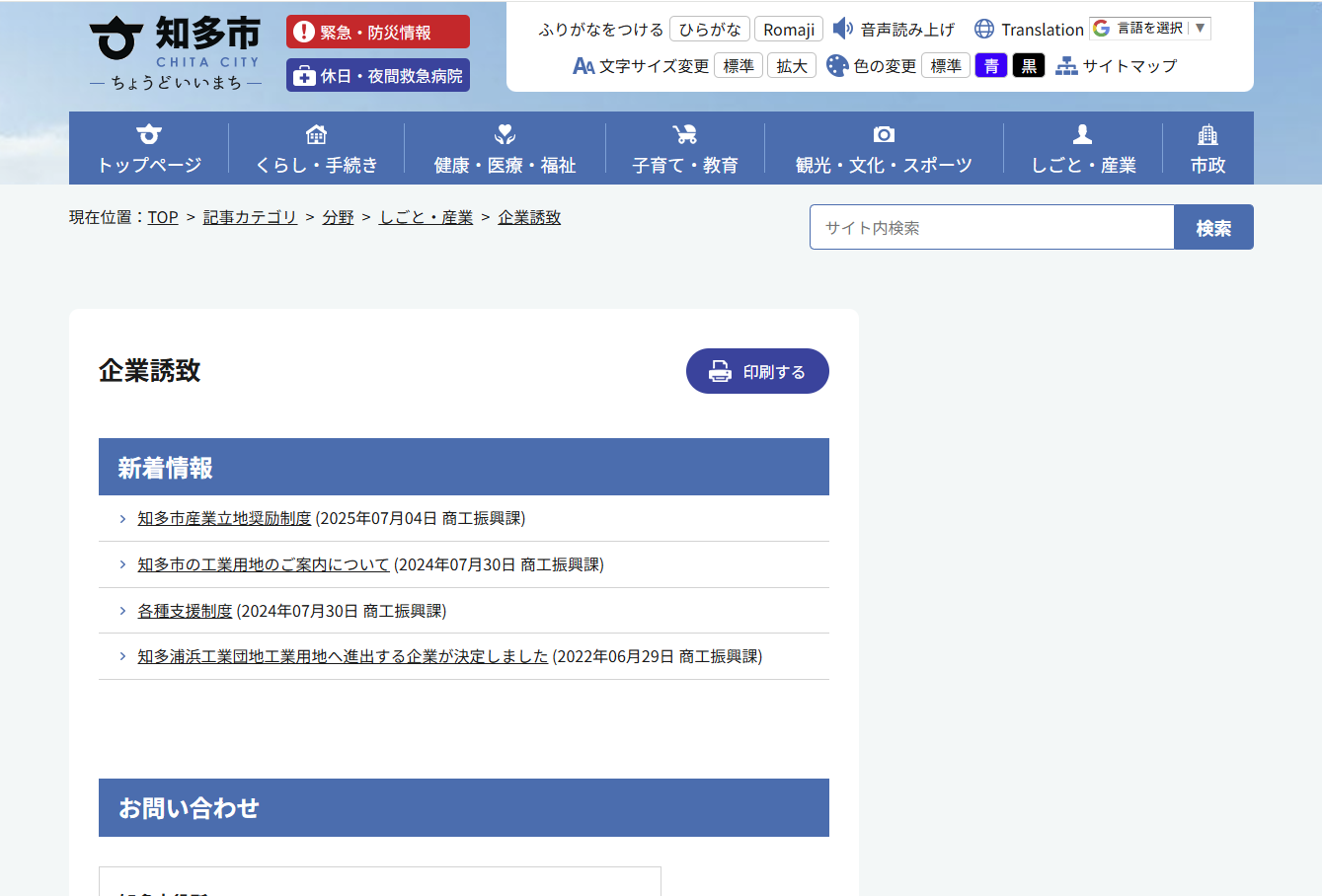Click chevron beside 知多浦浜工業団地 article

(x=122, y=656)
